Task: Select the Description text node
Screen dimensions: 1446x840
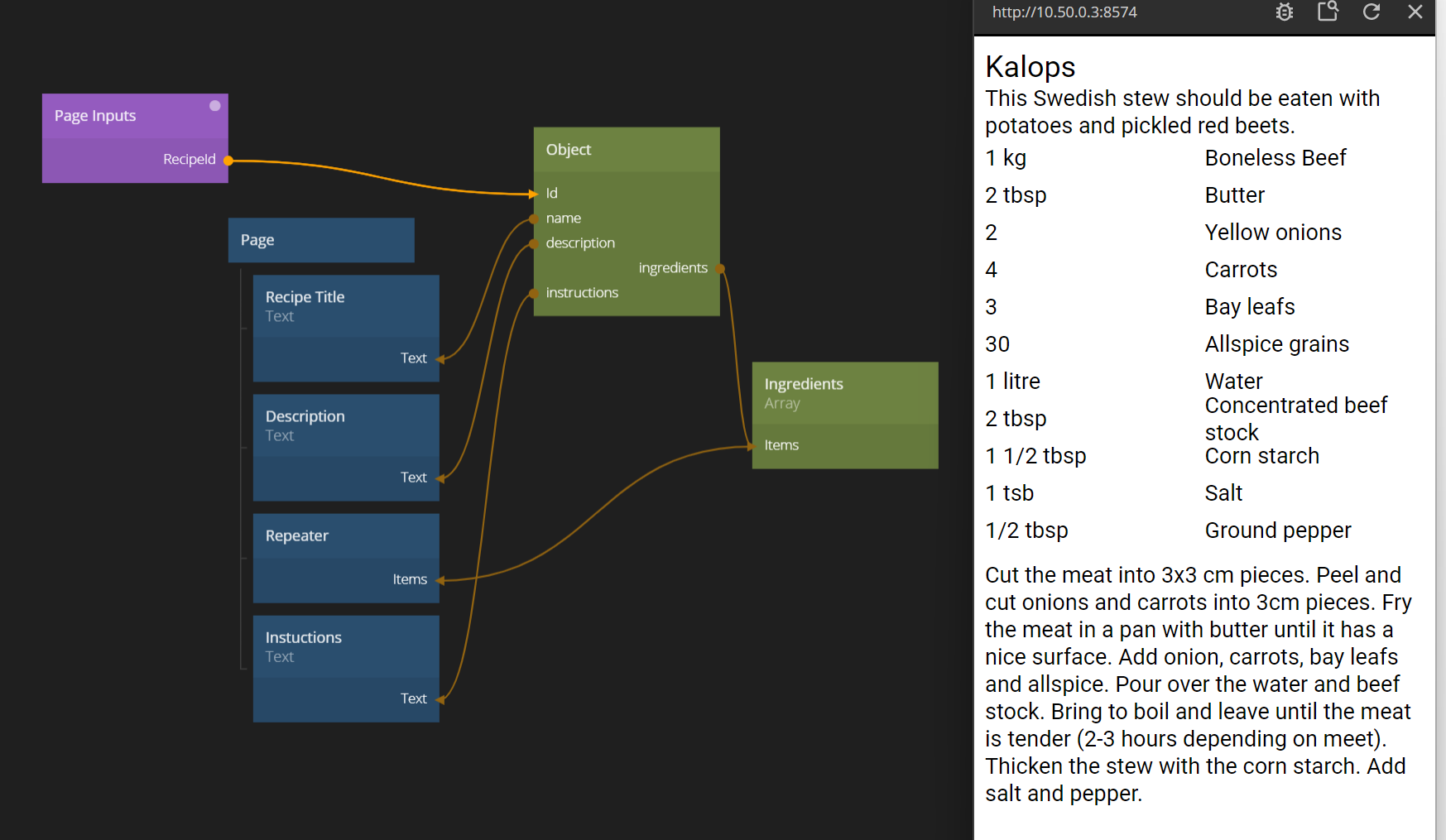Action: point(345,425)
